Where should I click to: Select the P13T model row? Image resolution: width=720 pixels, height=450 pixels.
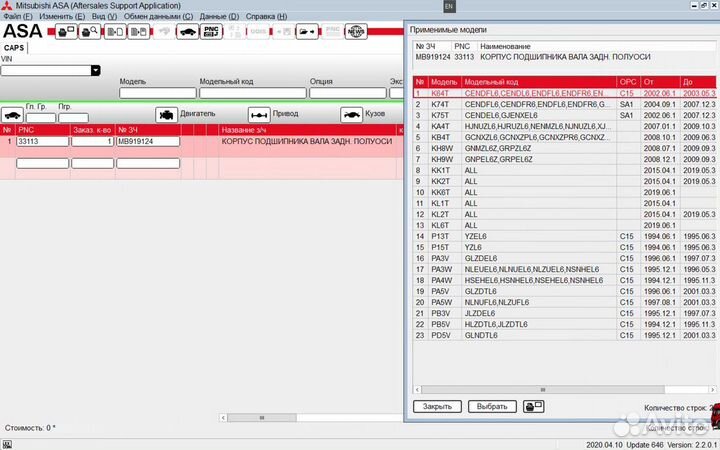pos(564,236)
